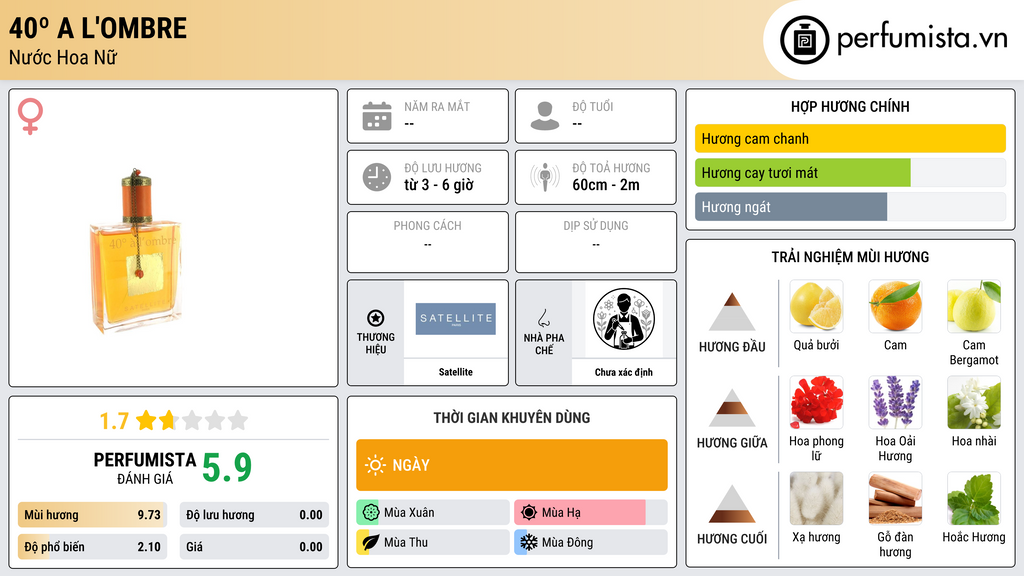Click the Trải nghiệm mùi hương heading
Image resolution: width=1024 pixels, height=576 pixels.
tap(850, 257)
